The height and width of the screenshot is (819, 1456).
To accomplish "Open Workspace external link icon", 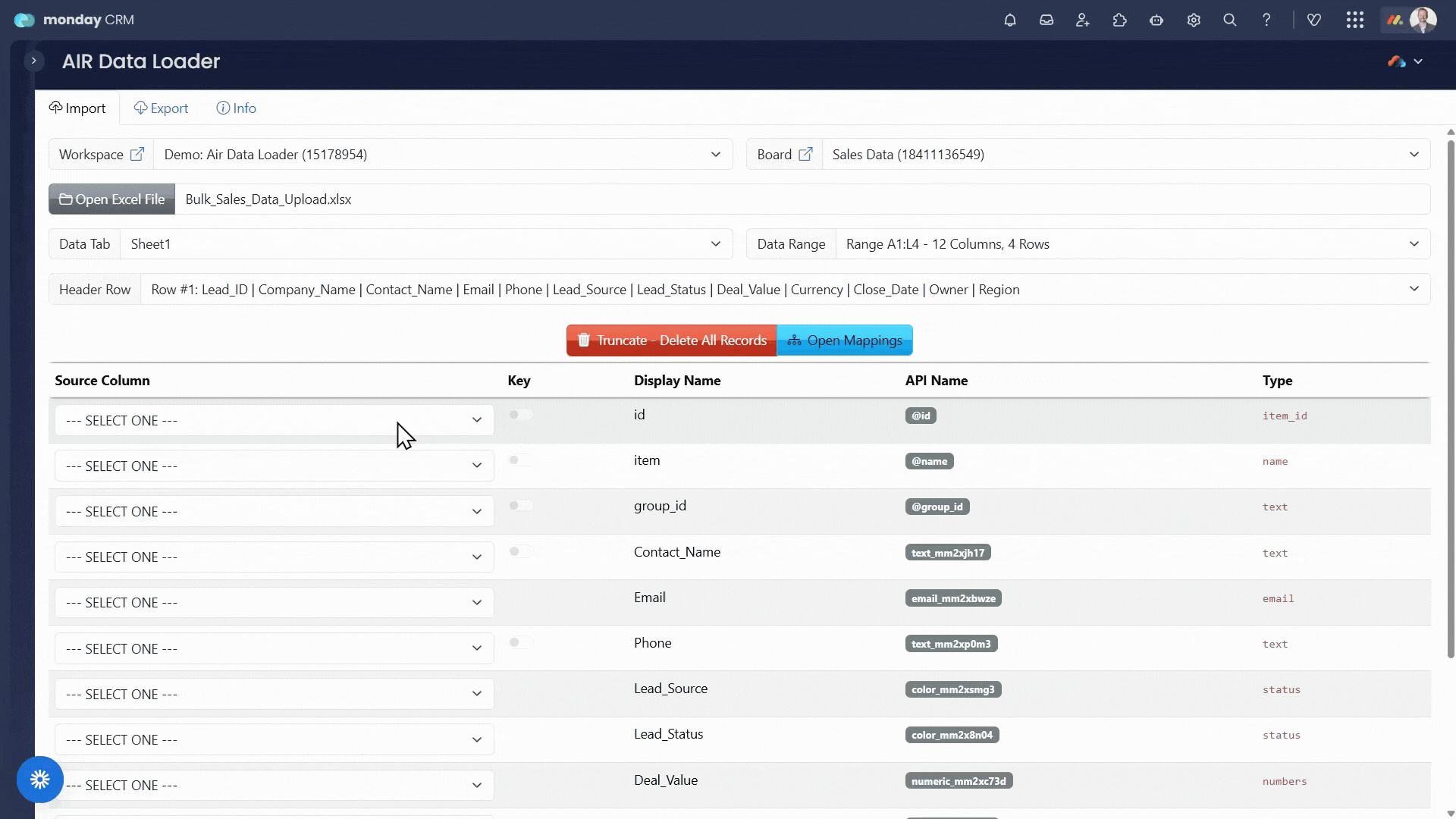I will tap(137, 154).
